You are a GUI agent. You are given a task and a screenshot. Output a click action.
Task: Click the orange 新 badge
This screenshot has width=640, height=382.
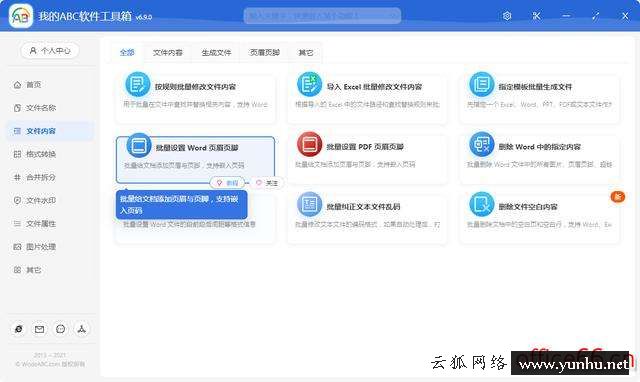point(618,197)
